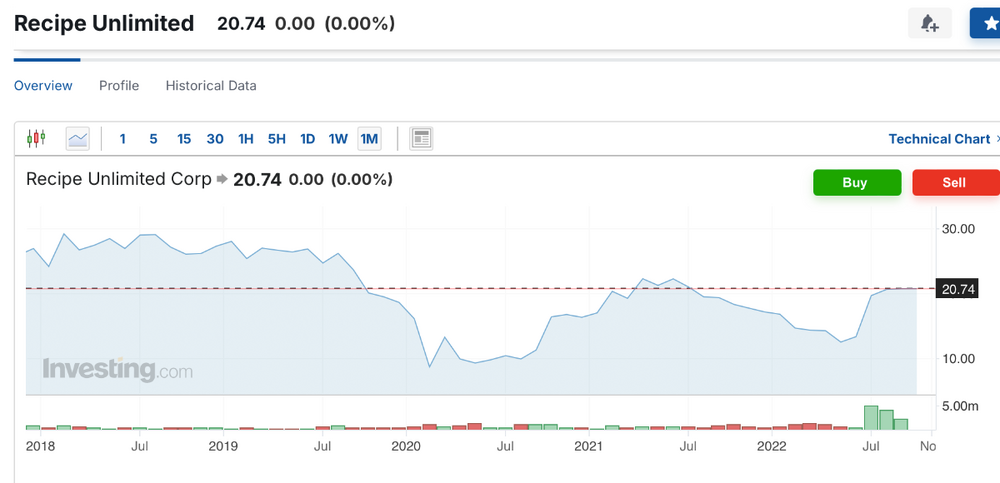The image size is (1000, 483).
Task: Click the 5.00m volume axis label
Action: [x=959, y=406]
